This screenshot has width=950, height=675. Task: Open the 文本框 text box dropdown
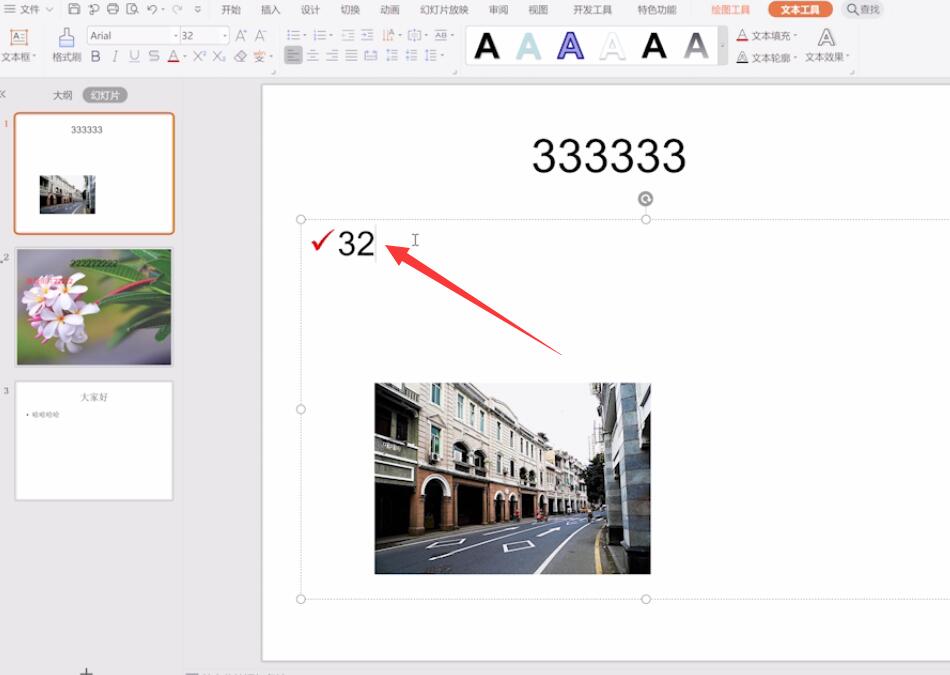pyautogui.click(x=19, y=57)
